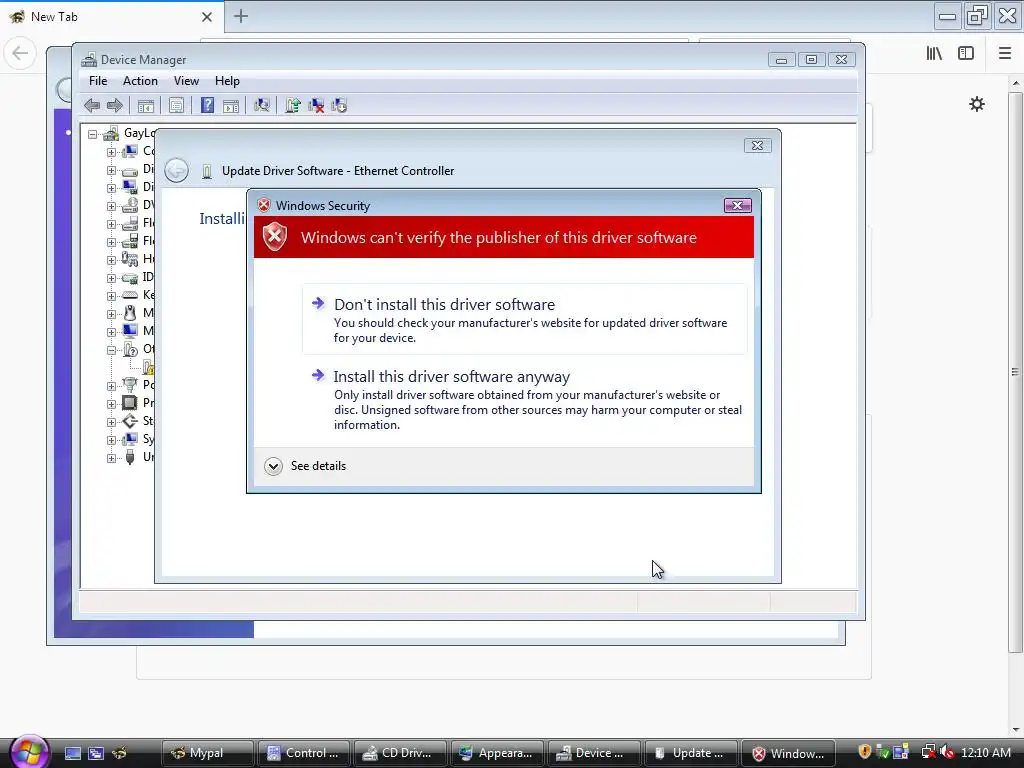Click Back arrow in Device Manager toolbar
The width and height of the screenshot is (1024, 768).
tap(92, 105)
